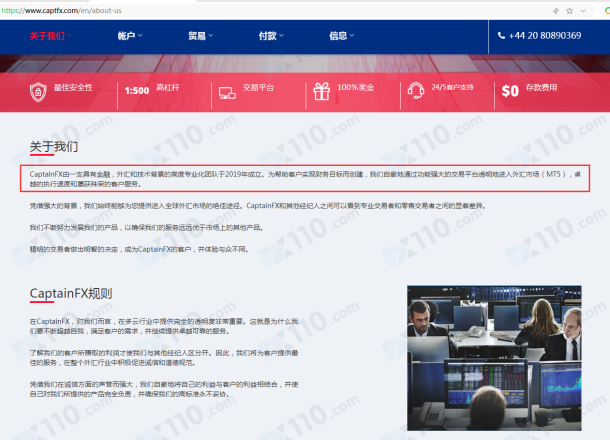Click the lightning bolt icon in address bar

coord(556,11)
